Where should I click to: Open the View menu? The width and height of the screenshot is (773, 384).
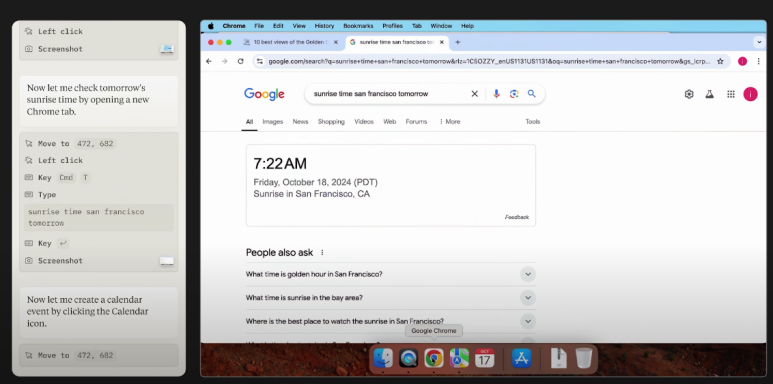(299, 26)
